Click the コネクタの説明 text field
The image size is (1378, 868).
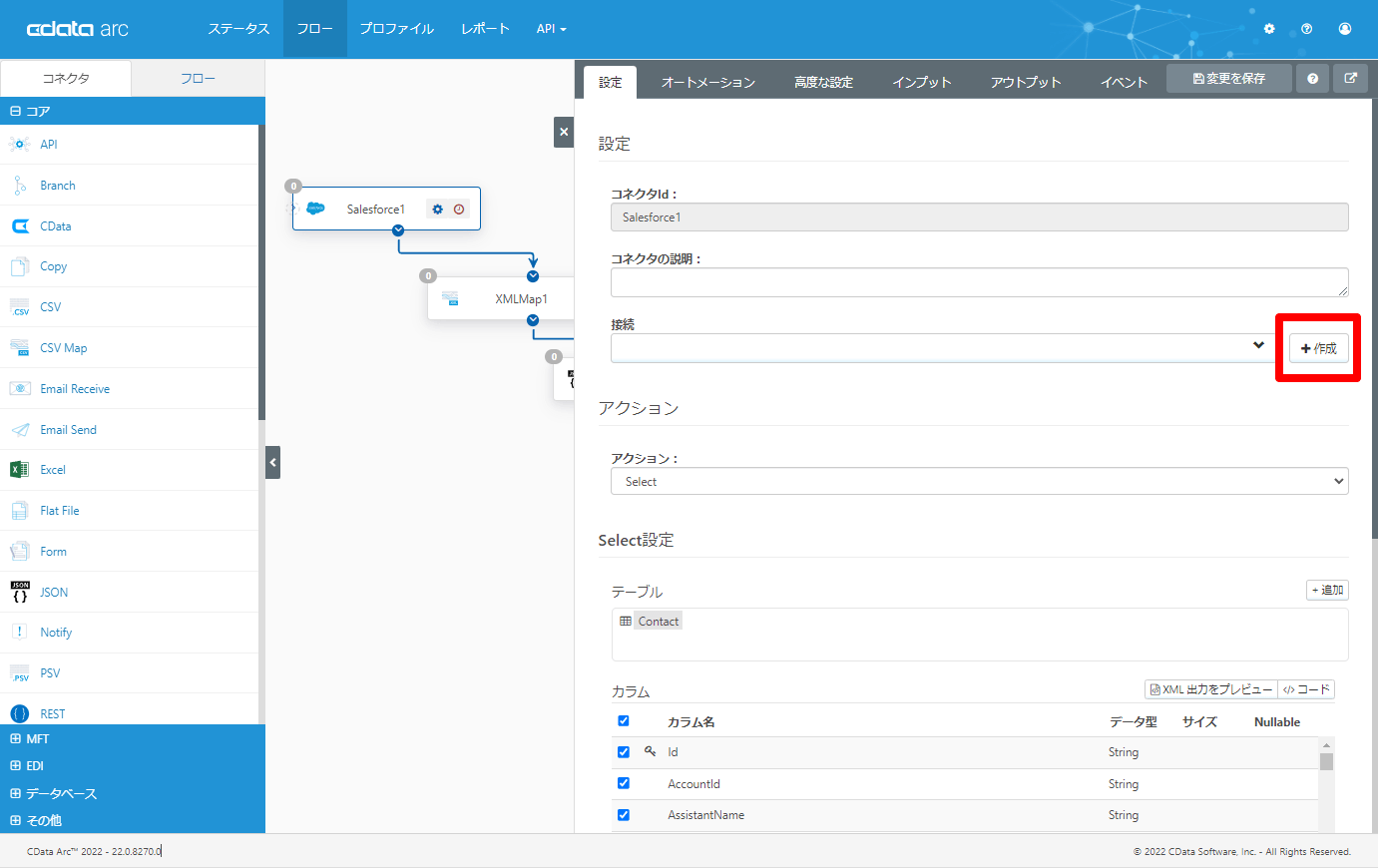click(979, 282)
